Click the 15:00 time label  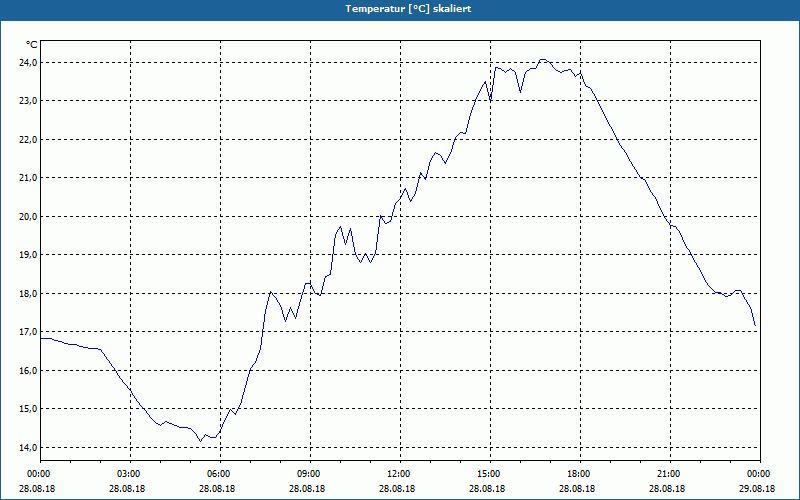[x=489, y=474]
